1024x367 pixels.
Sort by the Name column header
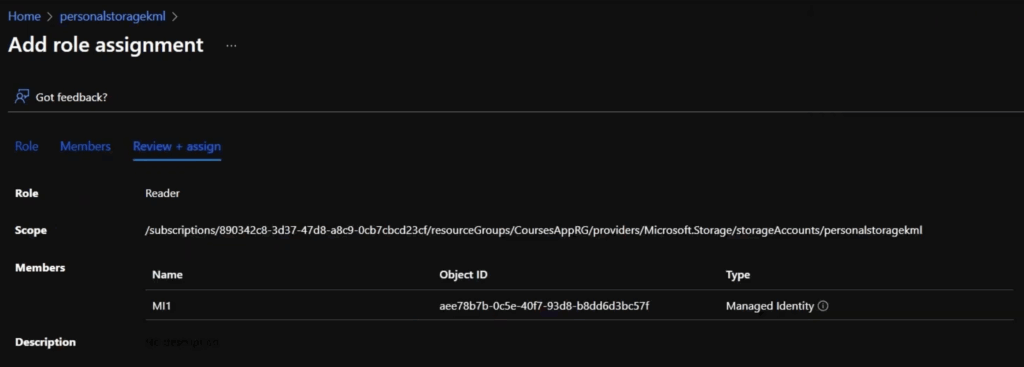click(167, 275)
